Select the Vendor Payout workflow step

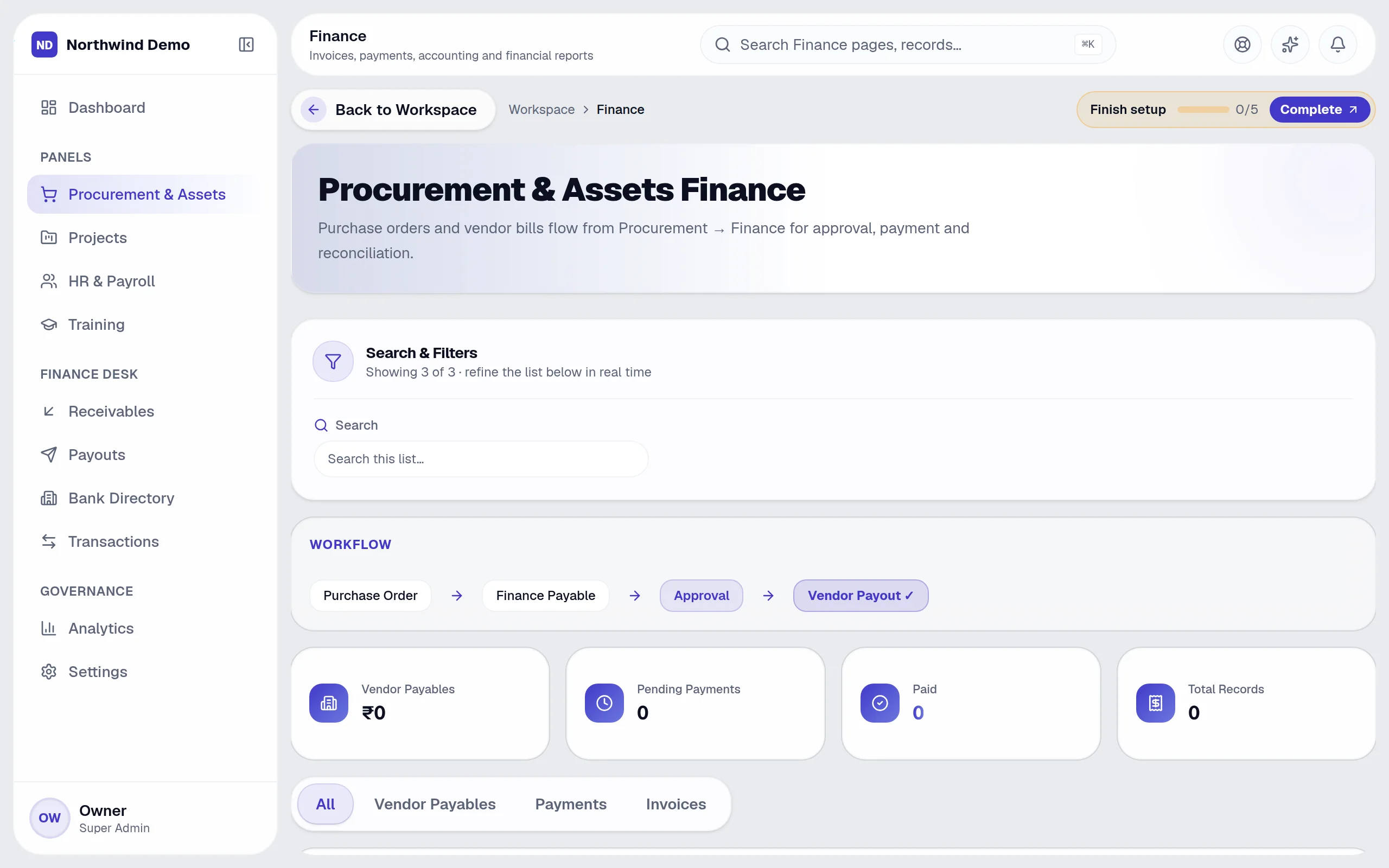point(861,595)
